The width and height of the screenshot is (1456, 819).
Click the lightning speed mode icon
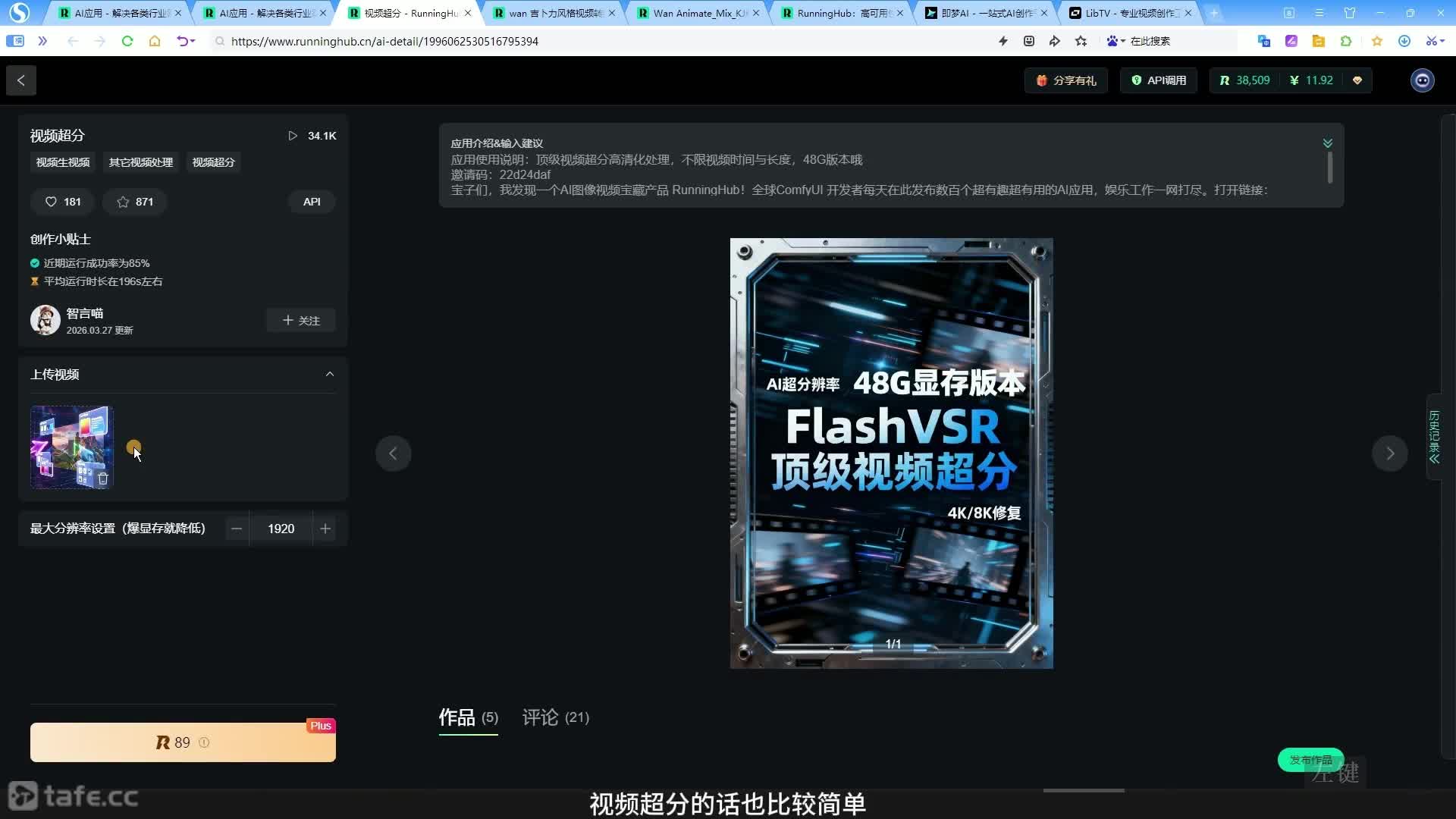1003,41
